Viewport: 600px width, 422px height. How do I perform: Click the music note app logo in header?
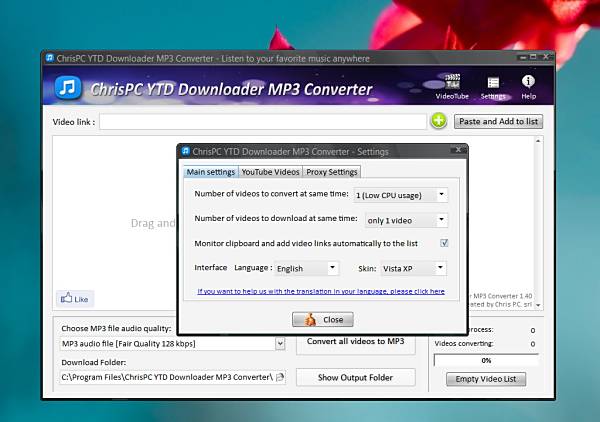click(68, 88)
